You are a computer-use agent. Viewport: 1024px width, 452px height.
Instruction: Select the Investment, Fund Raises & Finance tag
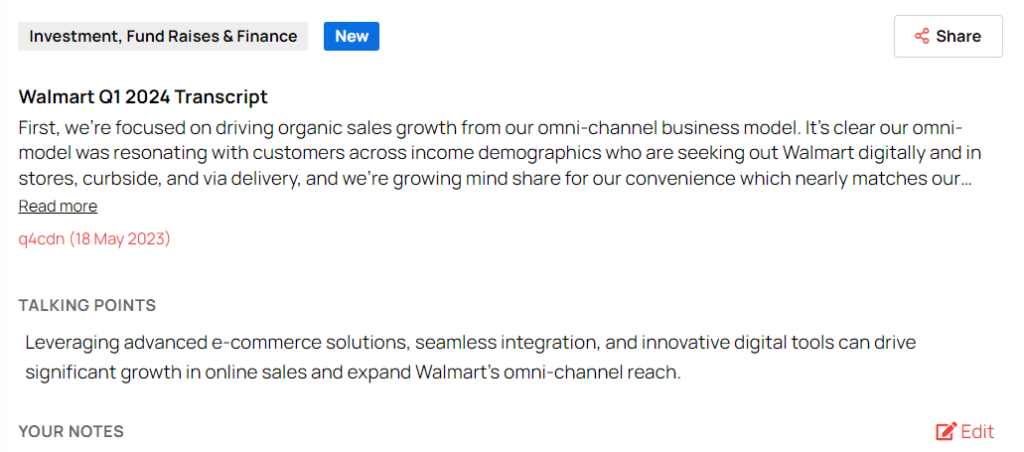[x=163, y=36]
